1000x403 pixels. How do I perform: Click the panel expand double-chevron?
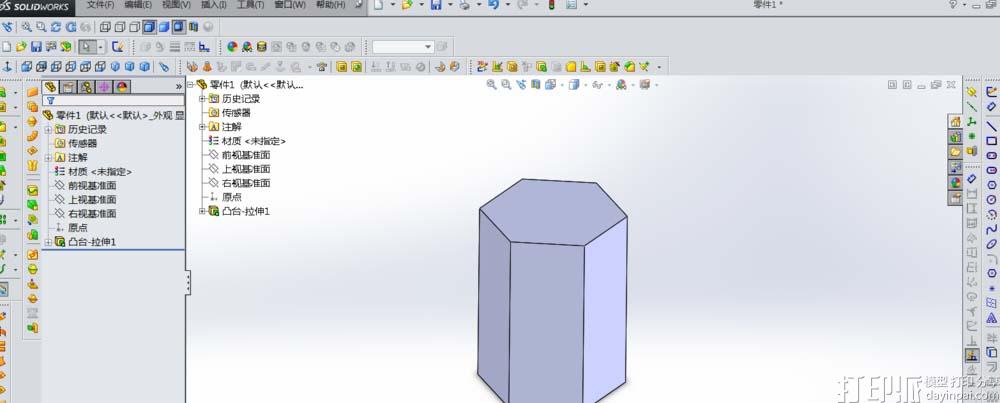[179, 86]
